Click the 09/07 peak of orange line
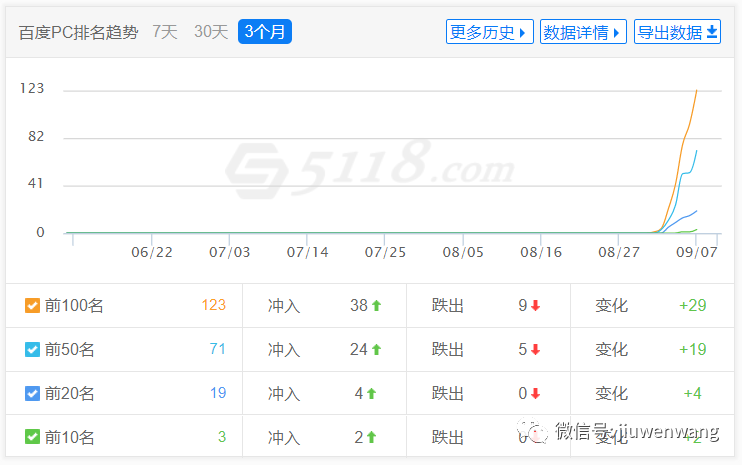 pos(697,90)
